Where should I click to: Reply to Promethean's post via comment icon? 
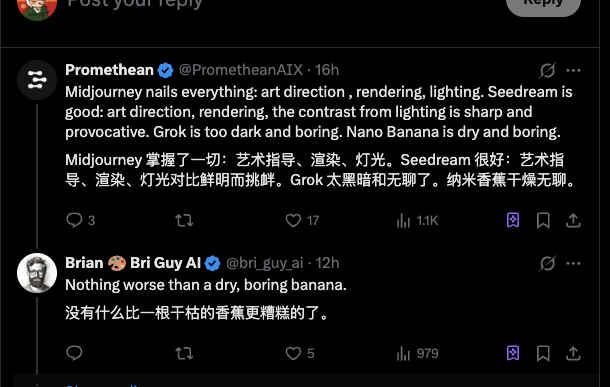point(74,220)
